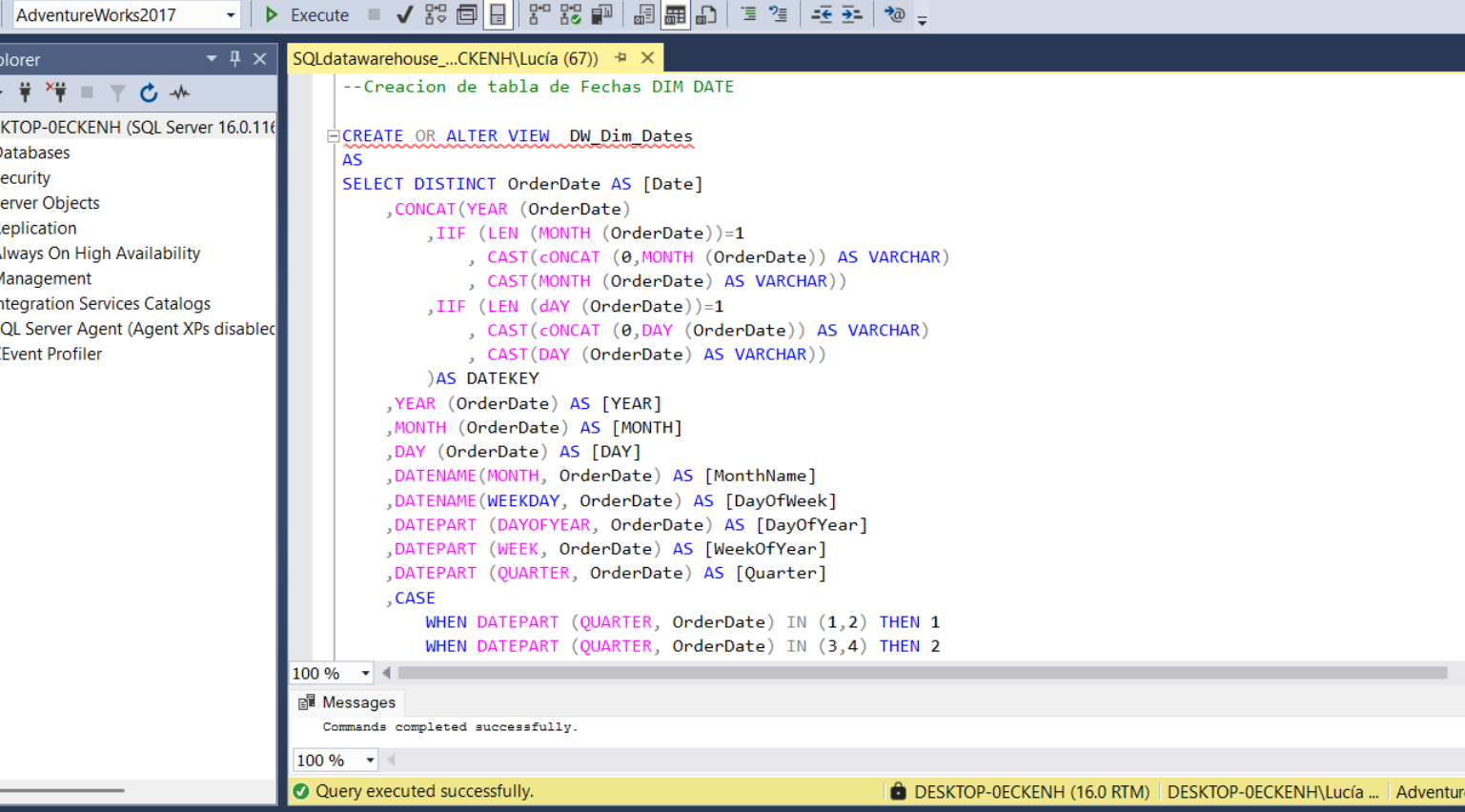Switch to the Messages tab
Screen dimensions: 1465x812
(x=357, y=702)
